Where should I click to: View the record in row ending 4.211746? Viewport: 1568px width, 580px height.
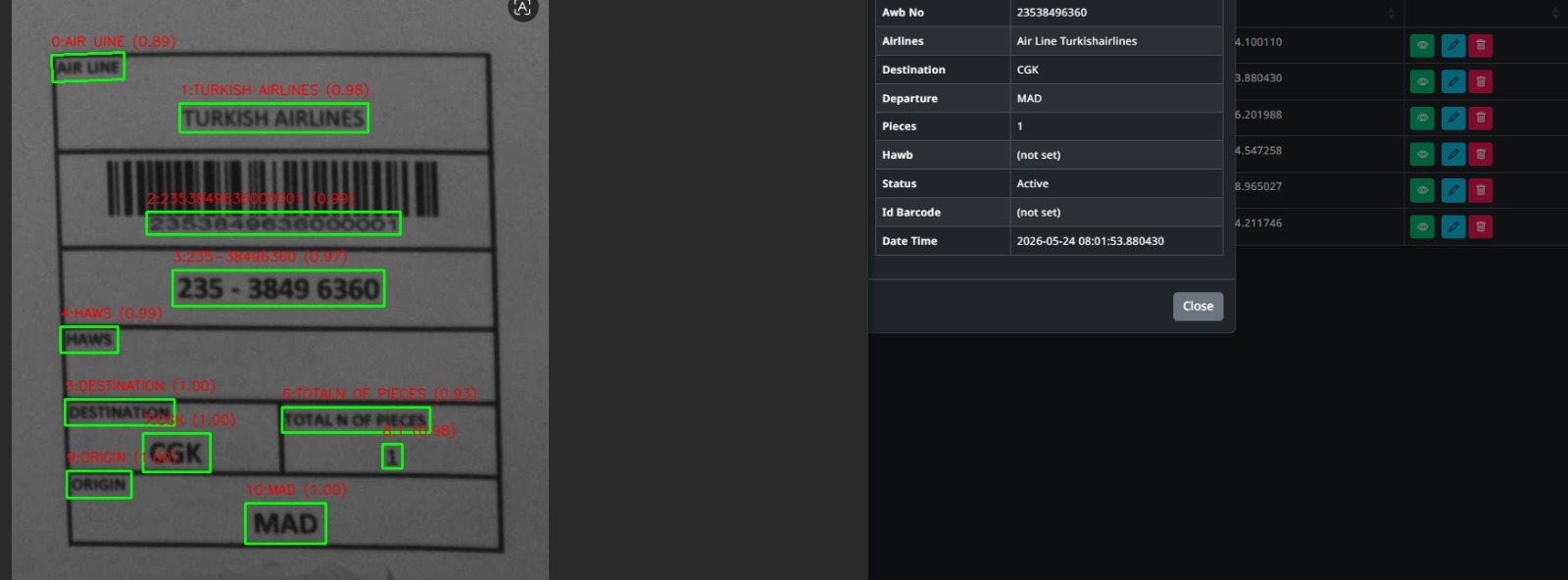click(1422, 226)
